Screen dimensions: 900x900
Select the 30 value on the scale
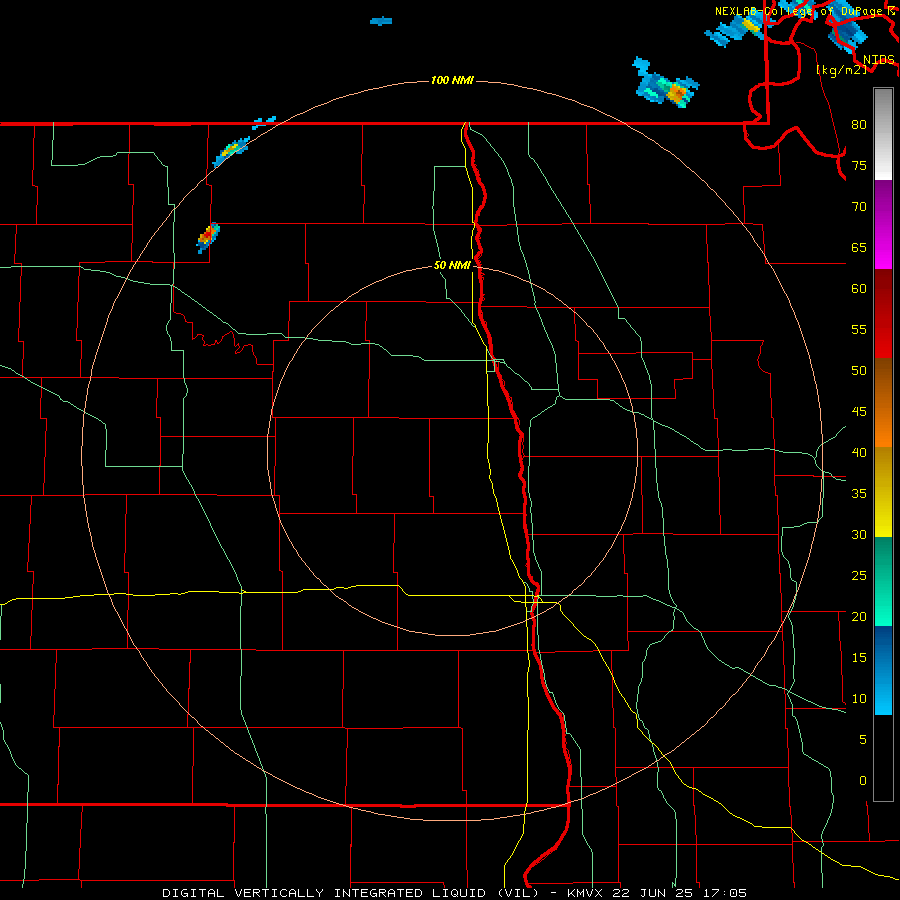[859, 535]
